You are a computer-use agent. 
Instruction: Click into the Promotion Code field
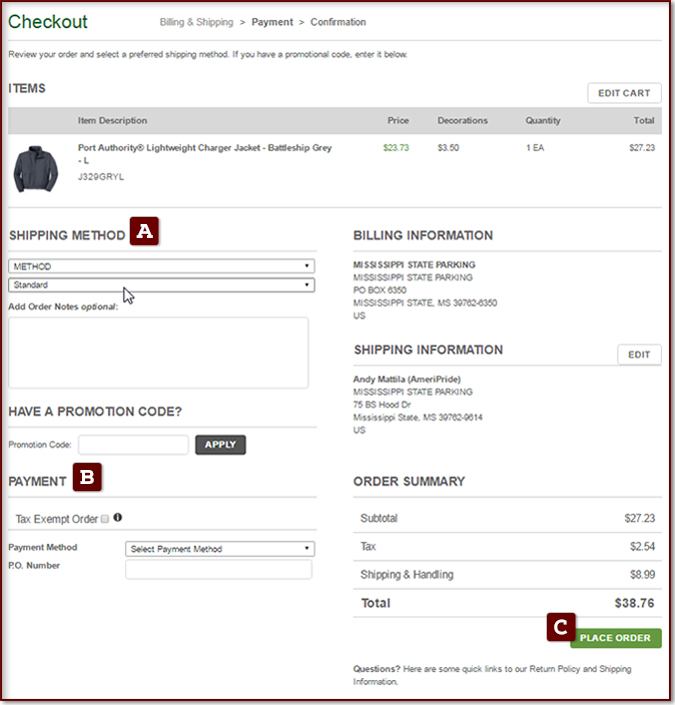tap(133, 445)
